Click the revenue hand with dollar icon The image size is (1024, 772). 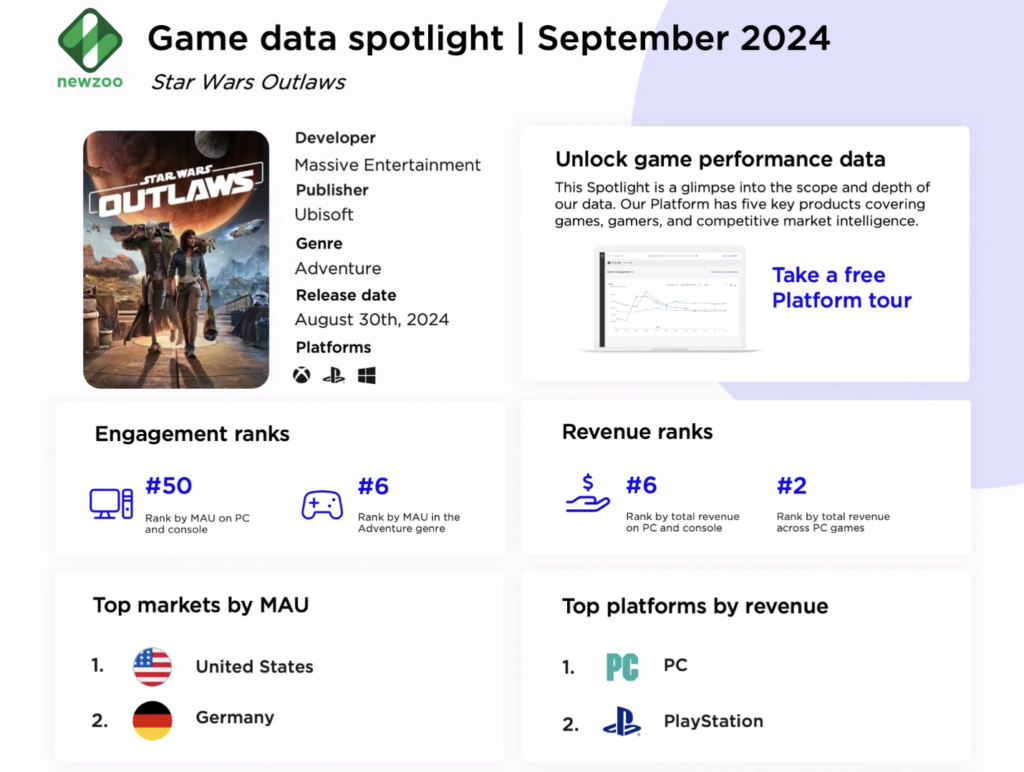[x=587, y=494]
